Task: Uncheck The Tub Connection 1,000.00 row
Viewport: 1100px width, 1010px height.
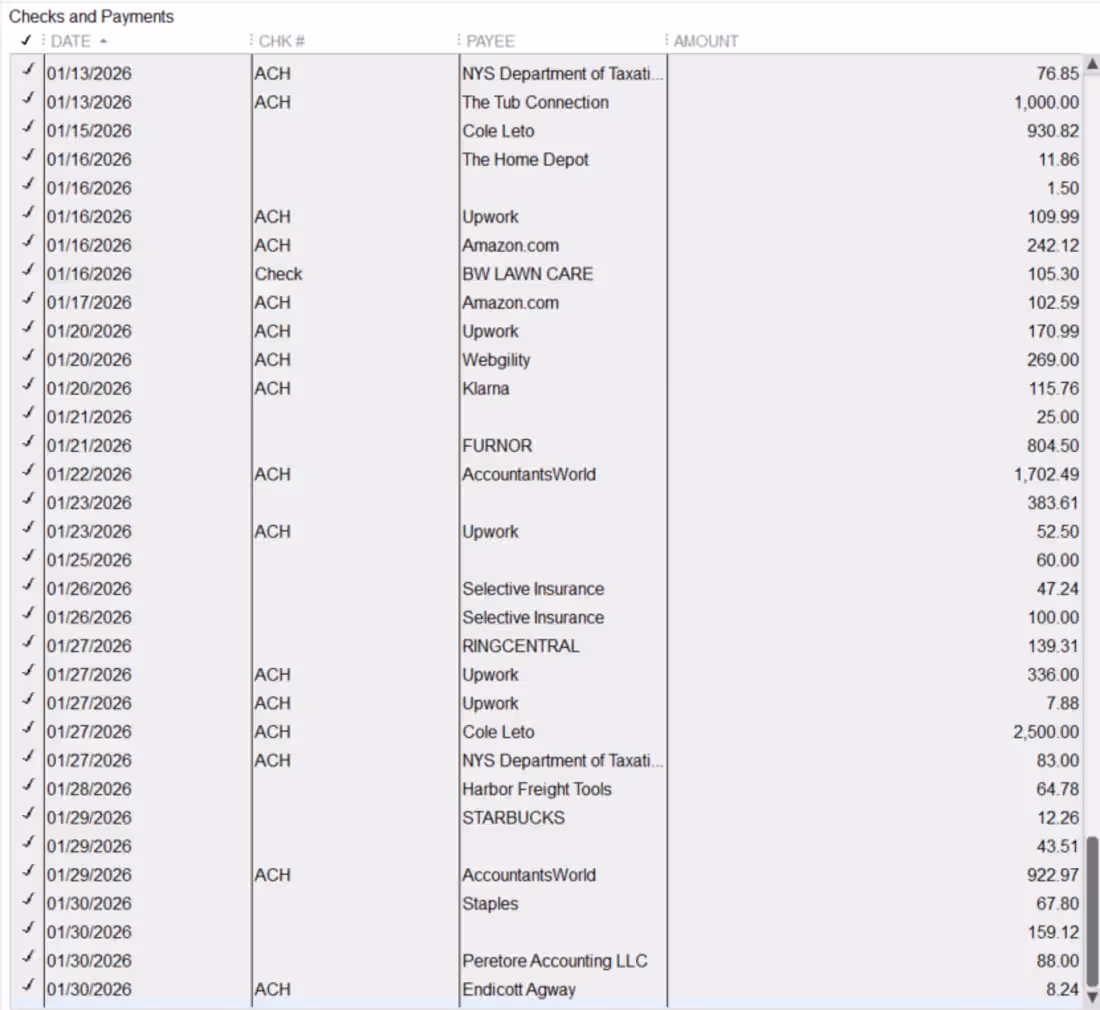Action: (28, 99)
